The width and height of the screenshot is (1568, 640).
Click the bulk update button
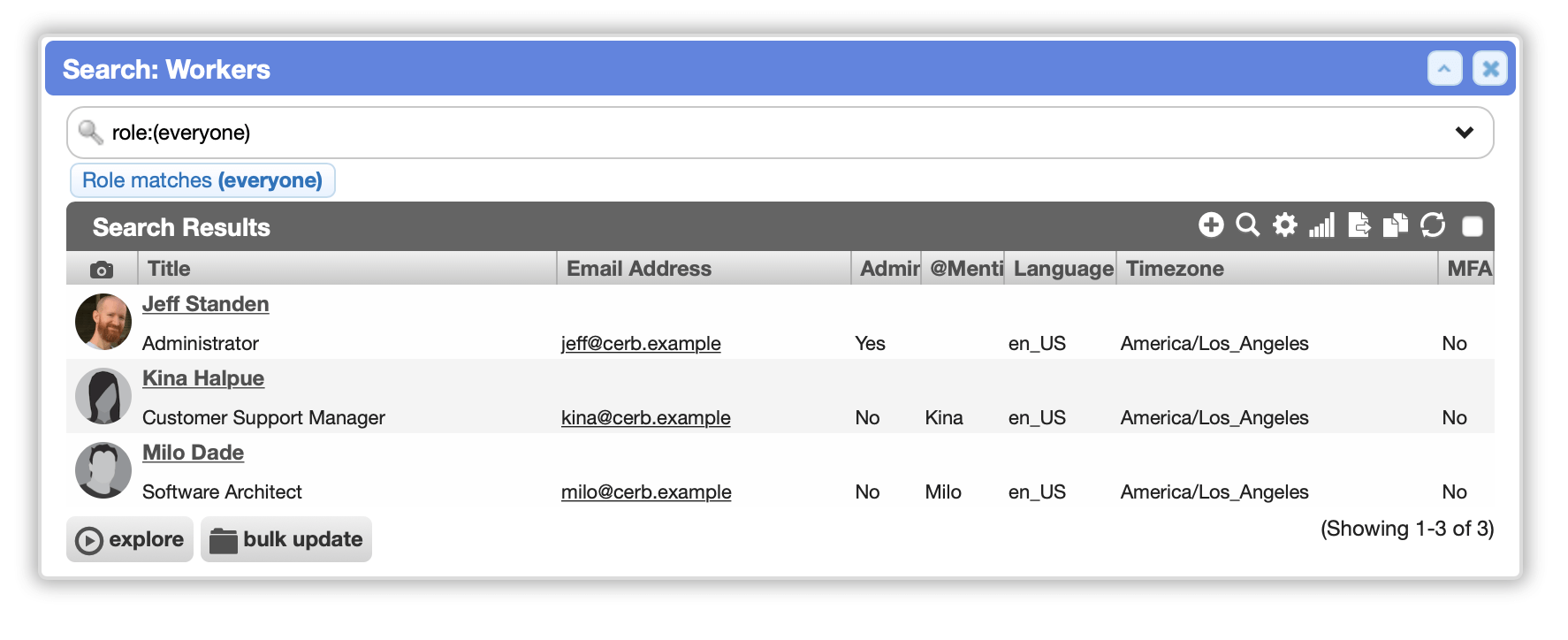pos(286,539)
